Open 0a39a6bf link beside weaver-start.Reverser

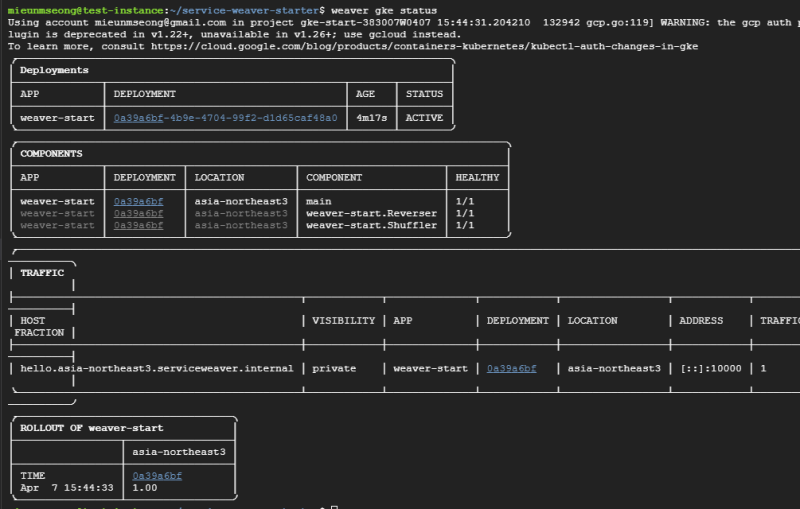139,213
